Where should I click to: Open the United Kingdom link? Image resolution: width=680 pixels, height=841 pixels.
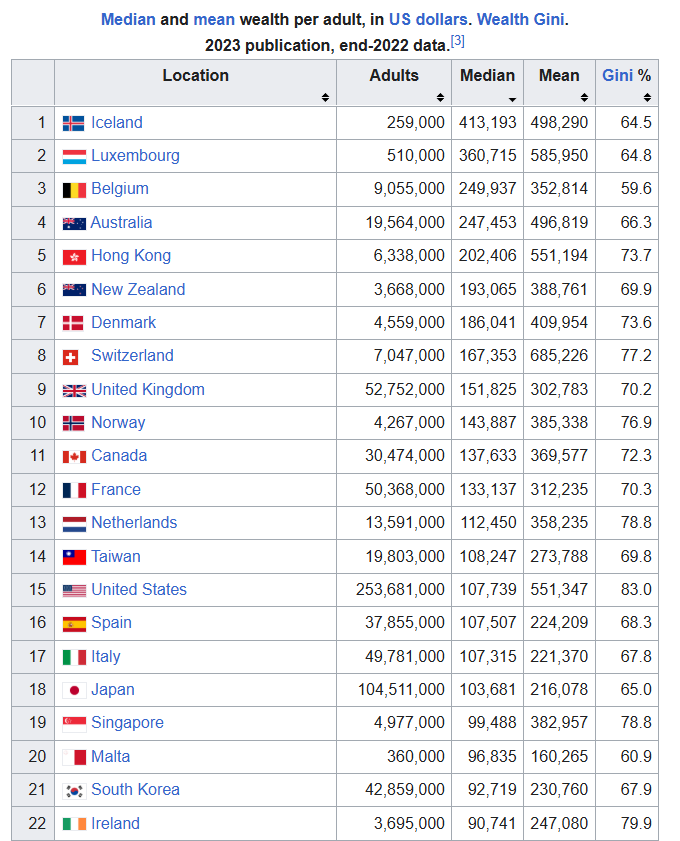148,389
